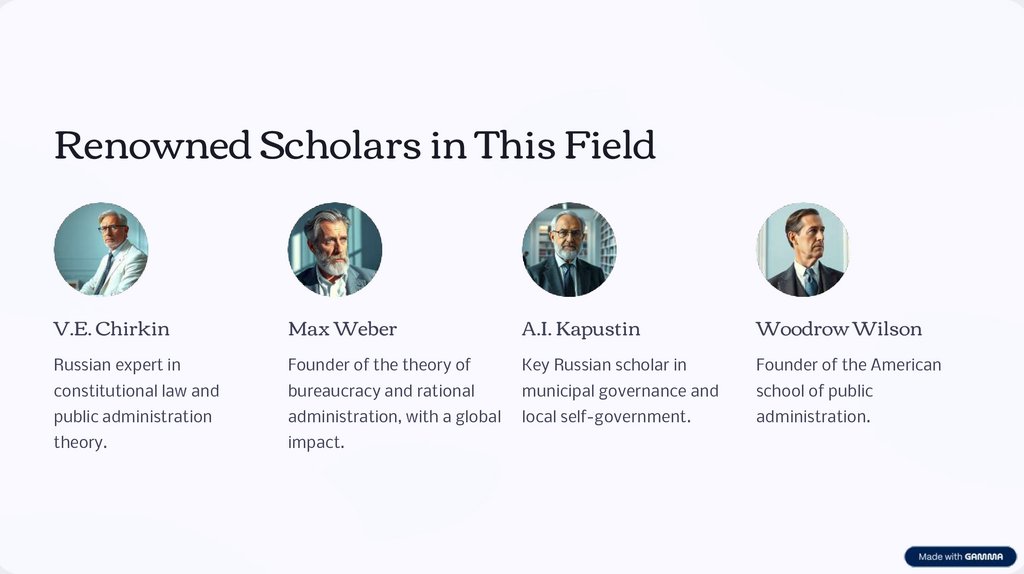Select the paragraph about the American school
Screen dimensions: 1024x574
point(848,390)
